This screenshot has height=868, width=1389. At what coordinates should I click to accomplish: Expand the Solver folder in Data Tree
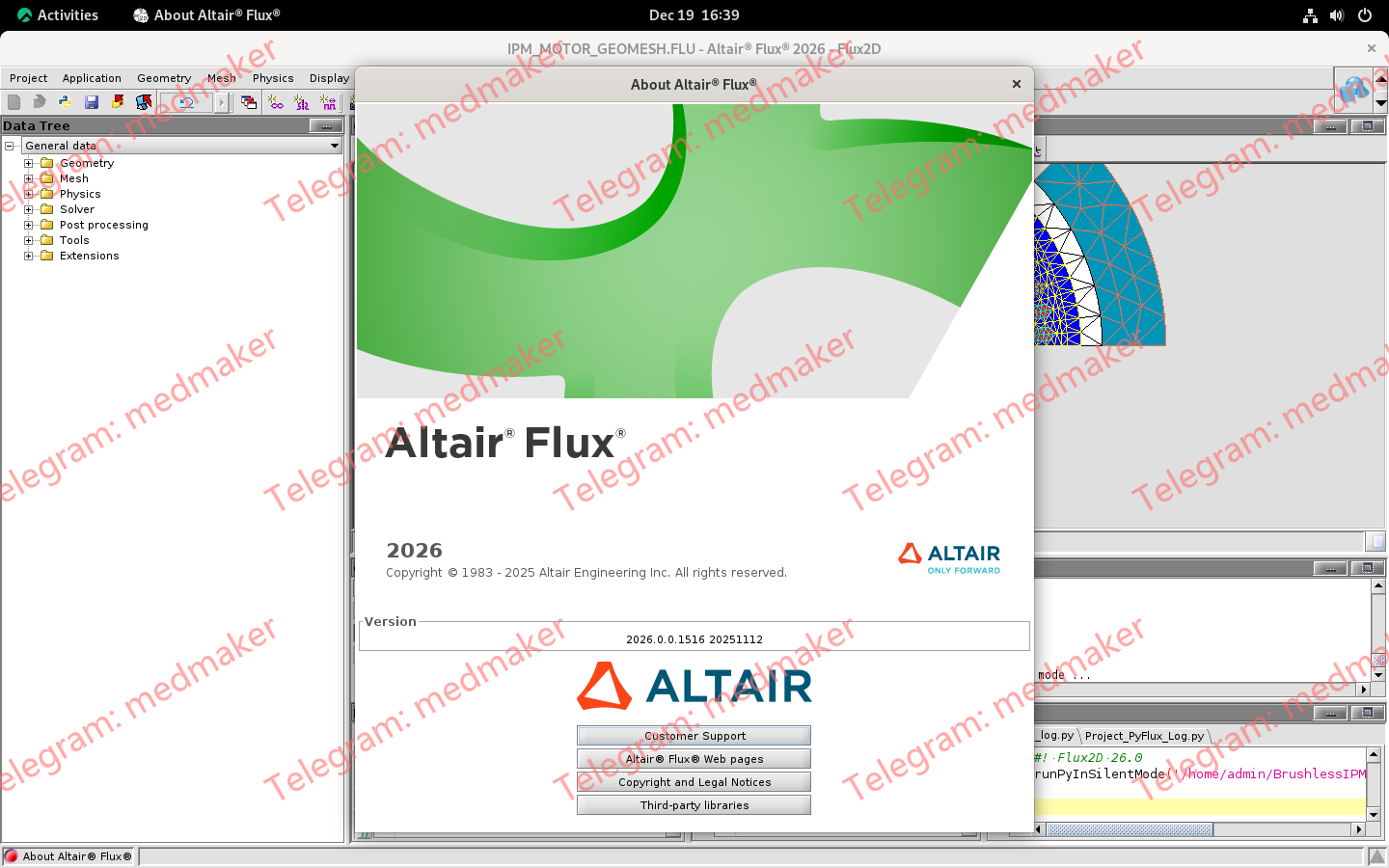click(x=28, y=209)
